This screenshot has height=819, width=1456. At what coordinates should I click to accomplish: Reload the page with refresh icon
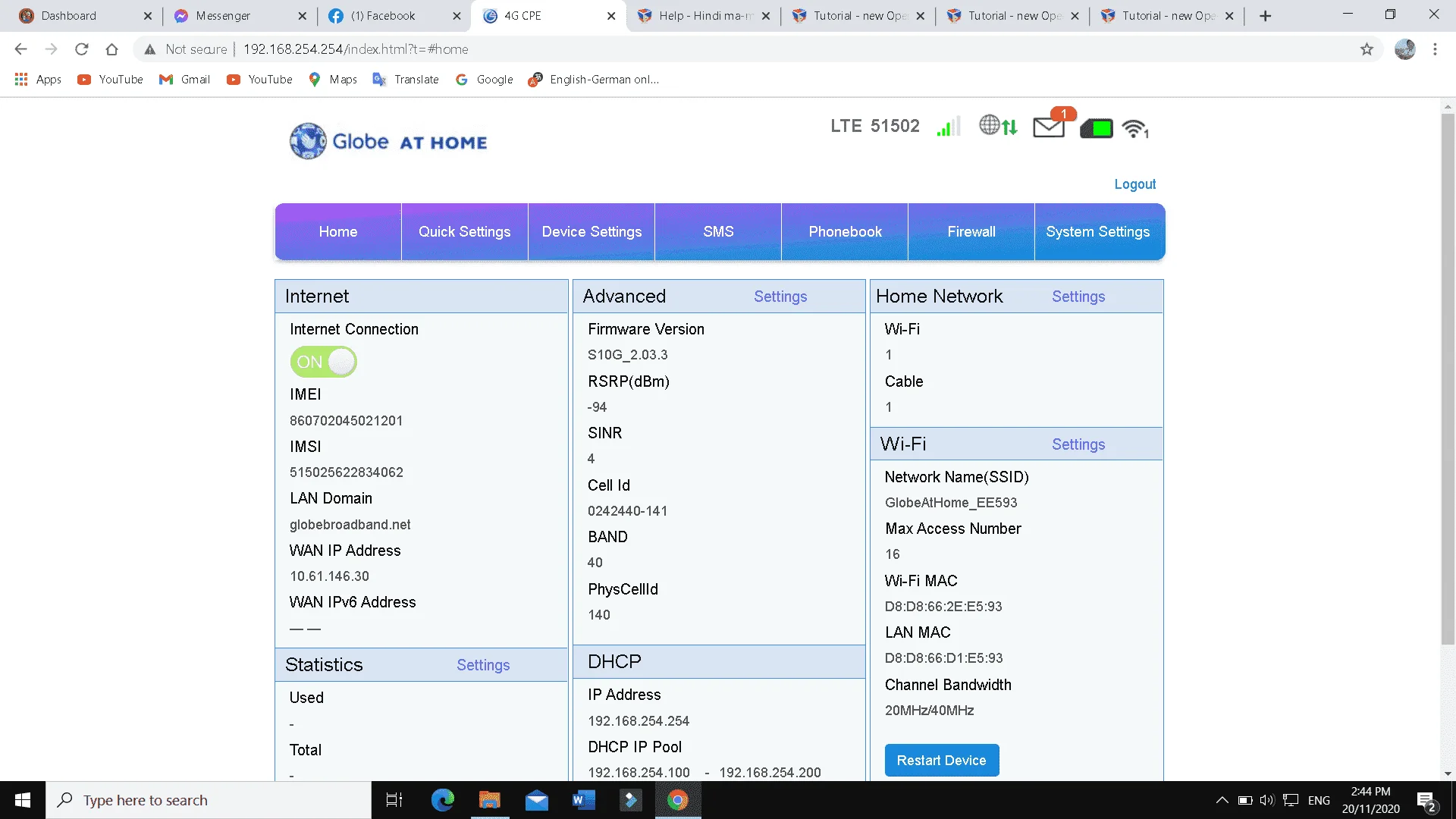tap(81, 49)
